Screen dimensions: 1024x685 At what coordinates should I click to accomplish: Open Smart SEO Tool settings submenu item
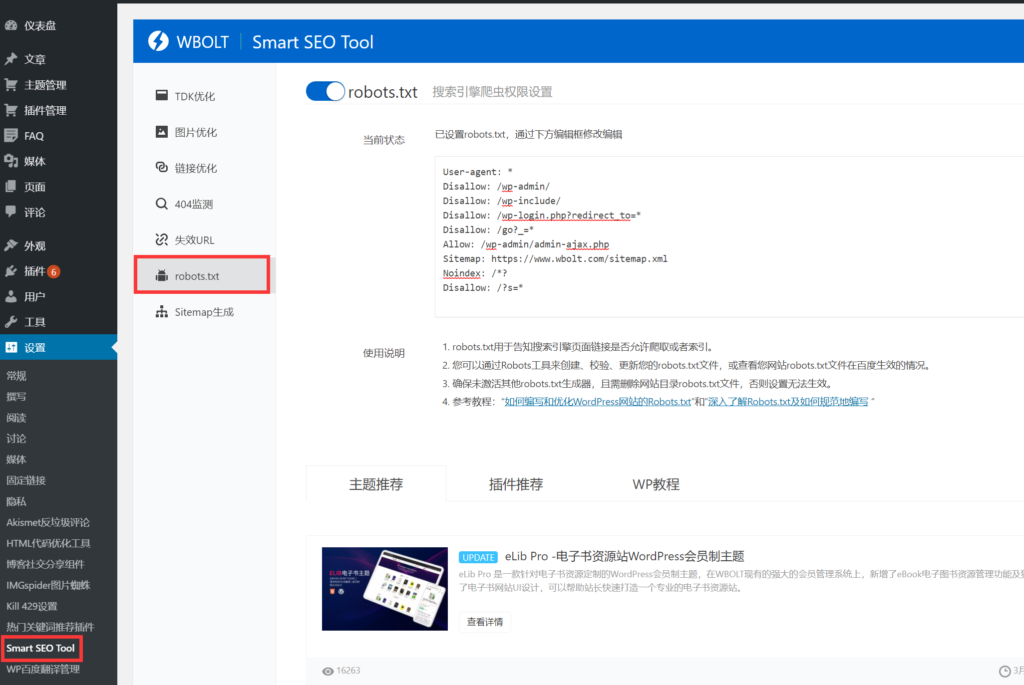coord(41,648)
